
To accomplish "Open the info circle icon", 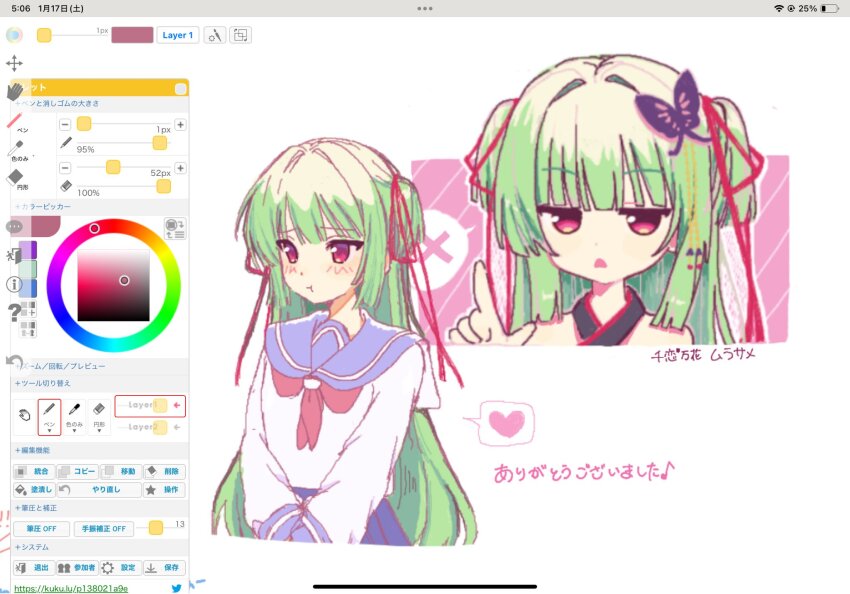I will tap(14, 285).
